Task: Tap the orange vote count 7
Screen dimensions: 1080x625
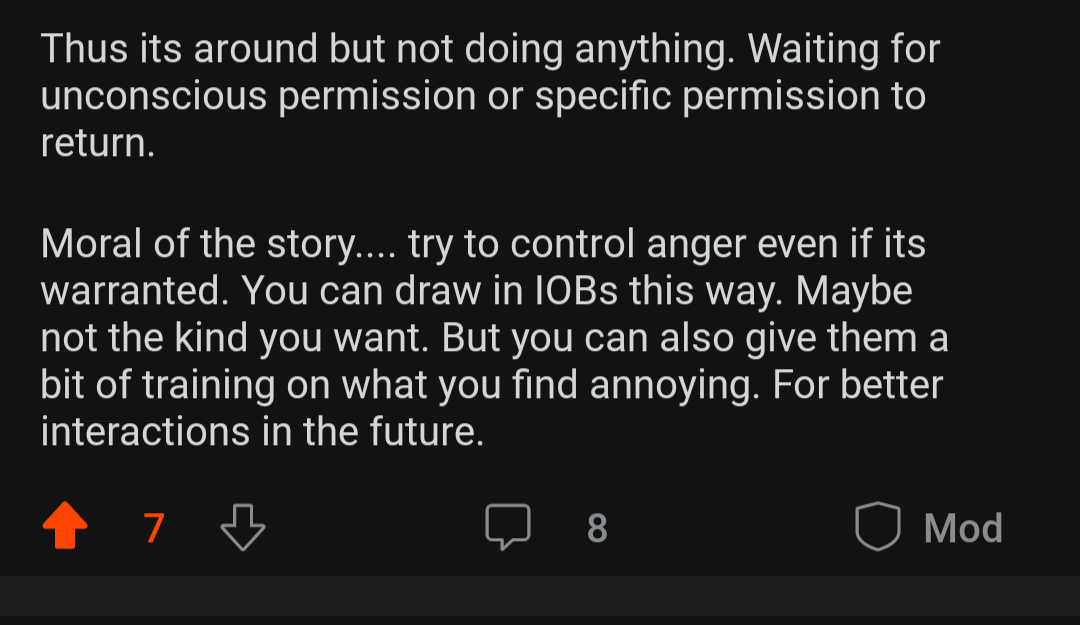Action: coord(154,528)
